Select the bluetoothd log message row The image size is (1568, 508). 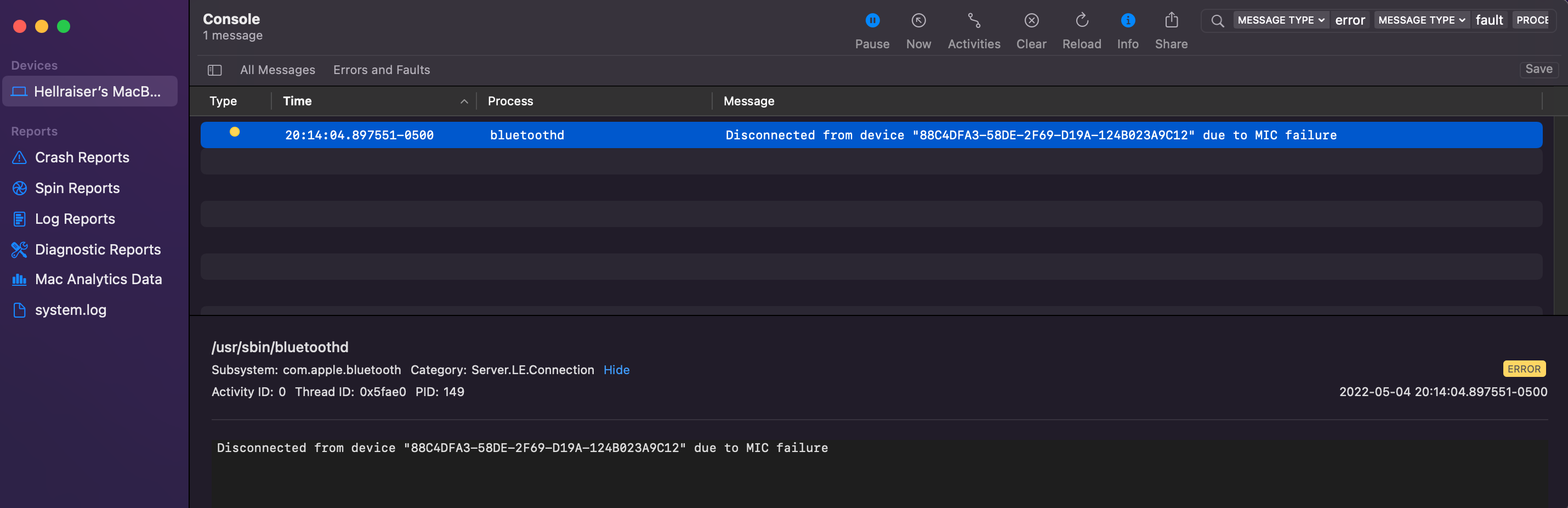click(x=871, y=135)
